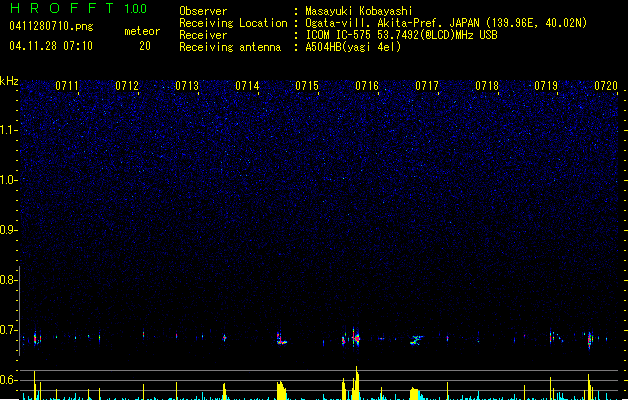The width and height of the screenshot is (629, 400).
Task: Click the meteor count label
Action: click(142, 31)
